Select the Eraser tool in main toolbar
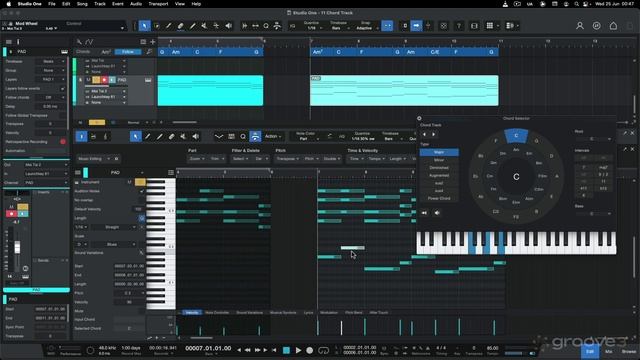Screen dimensions: 640x360 click(180, 26)
